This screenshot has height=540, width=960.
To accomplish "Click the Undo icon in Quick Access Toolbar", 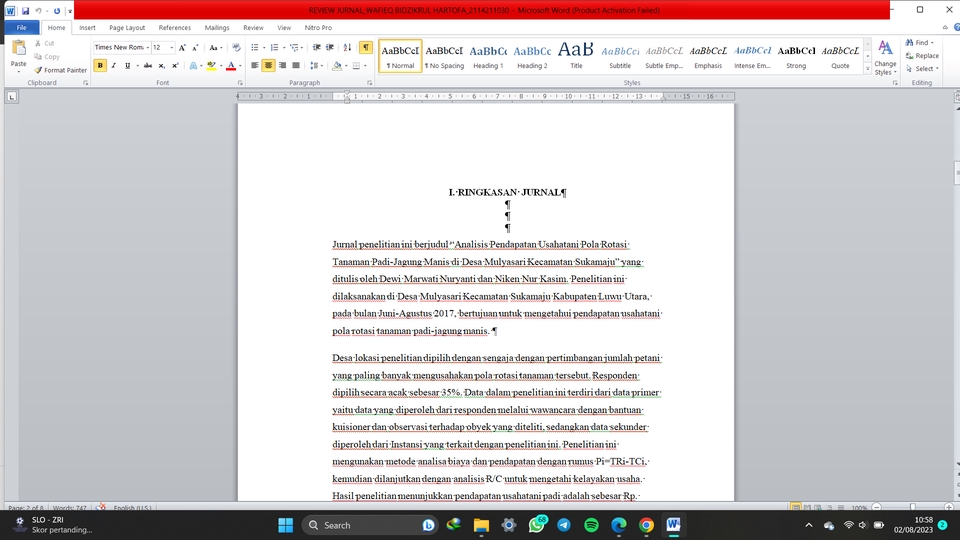I will (x=38, y=11).
